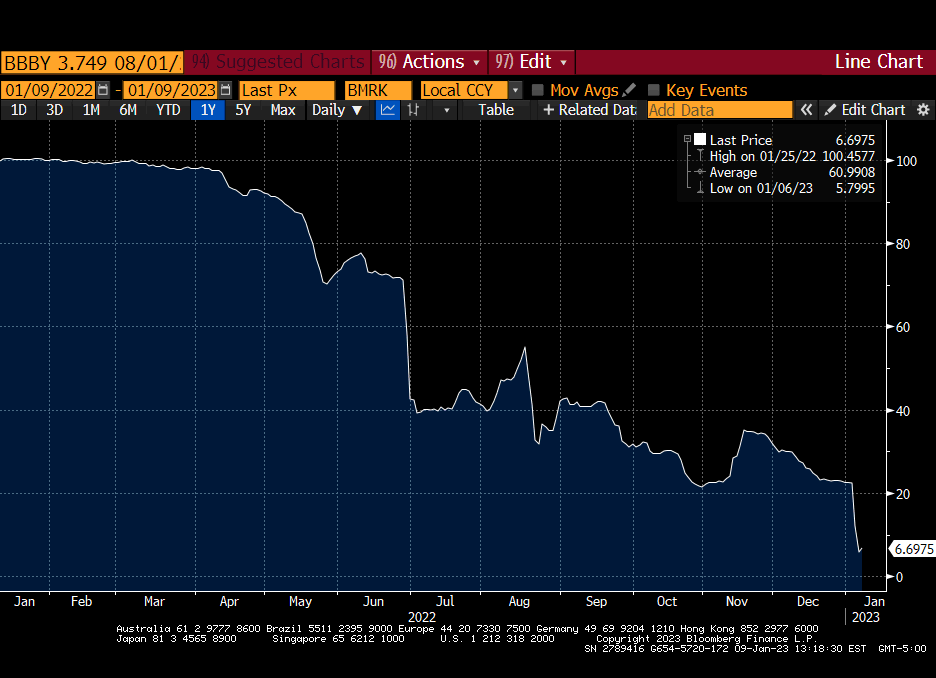The image size is (936, 678).
Task: Select the YTD time range
Action: click(168, 110)
